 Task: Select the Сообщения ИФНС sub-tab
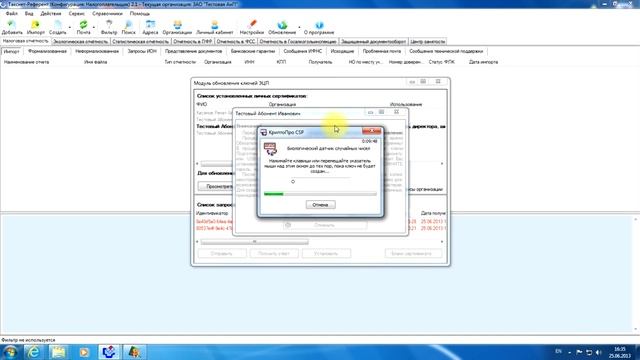(x=303, y=51)
